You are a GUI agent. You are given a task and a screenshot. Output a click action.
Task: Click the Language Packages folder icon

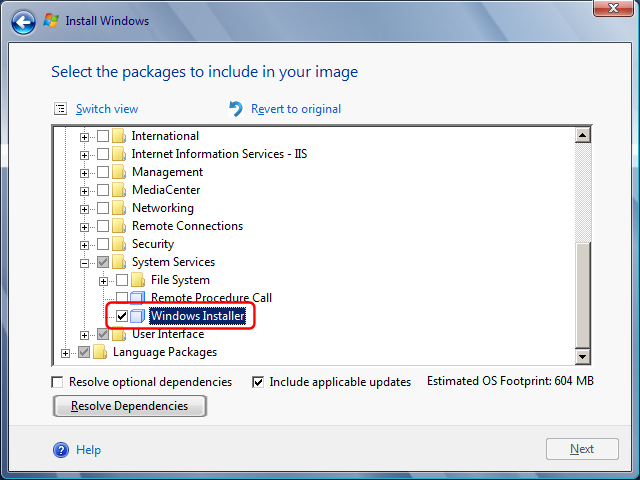point(100,352)
